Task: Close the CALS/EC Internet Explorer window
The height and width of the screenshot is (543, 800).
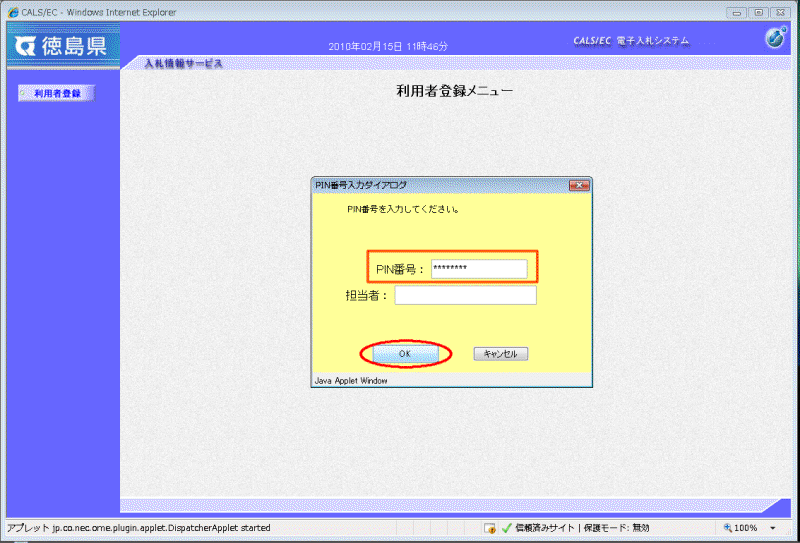Action: tap(783, 11)
